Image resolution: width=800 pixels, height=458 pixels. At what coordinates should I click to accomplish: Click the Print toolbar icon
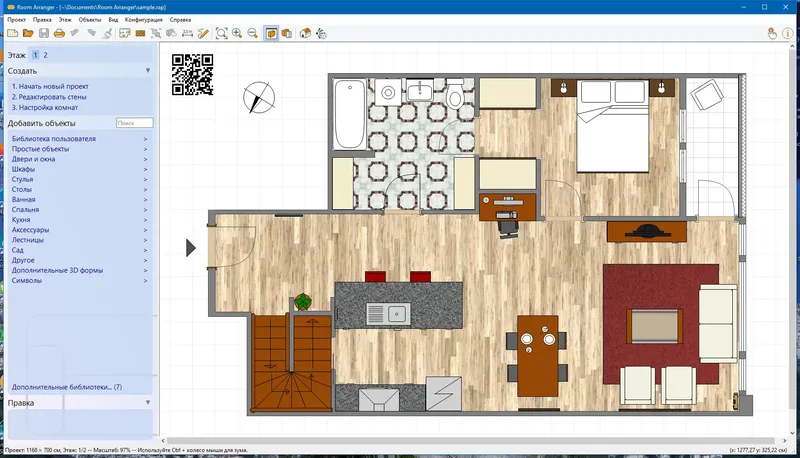coord(59,34)
